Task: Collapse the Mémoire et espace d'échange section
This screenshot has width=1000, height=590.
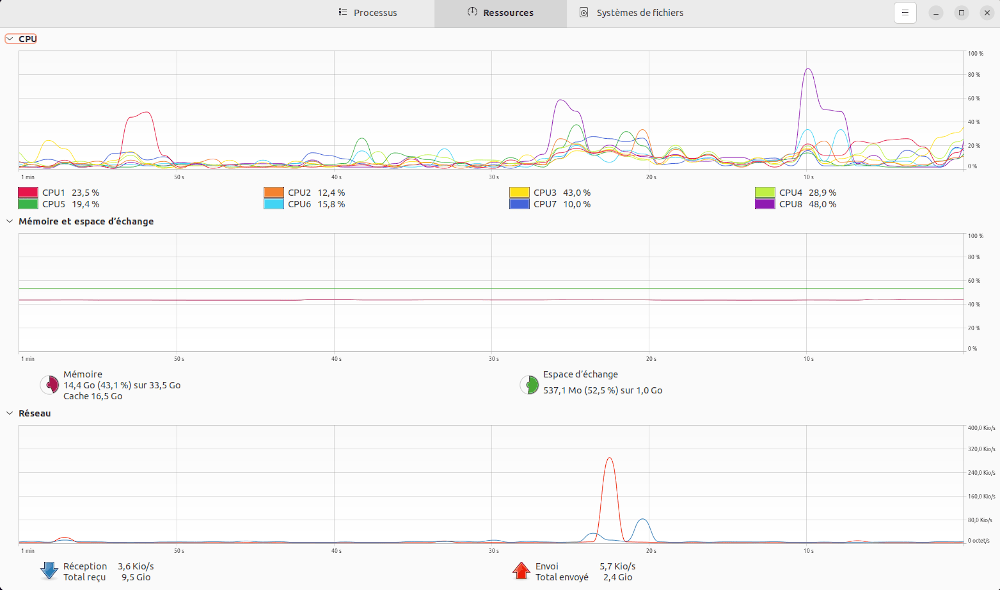Action: [10, 221]
